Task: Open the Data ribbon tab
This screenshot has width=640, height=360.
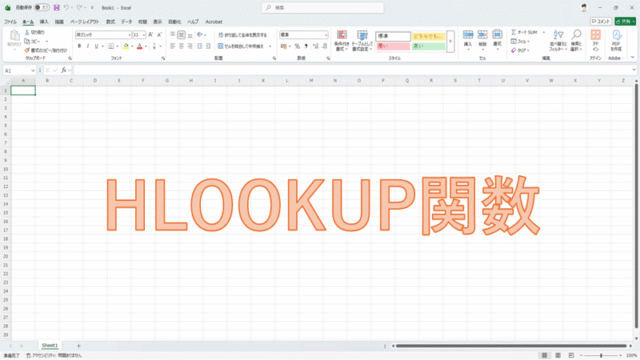Action: point(127,22)
